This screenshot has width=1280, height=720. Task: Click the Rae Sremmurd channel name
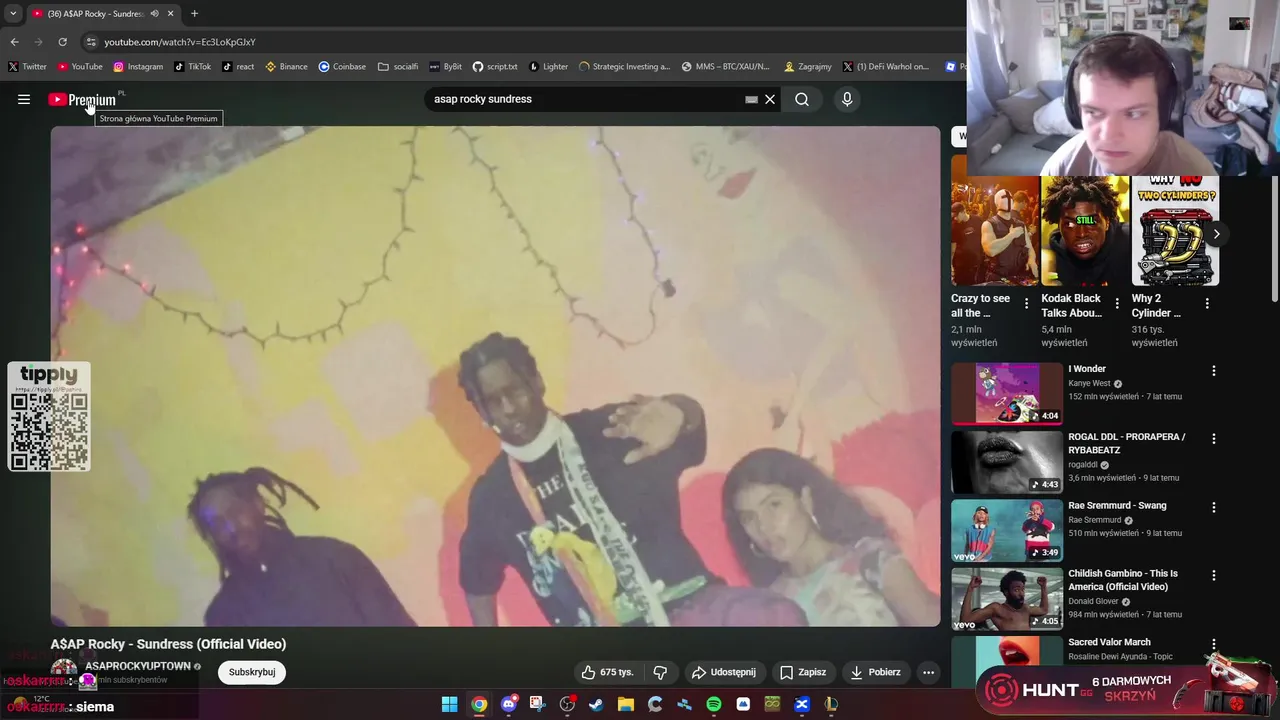click(x=1095, y=520)
